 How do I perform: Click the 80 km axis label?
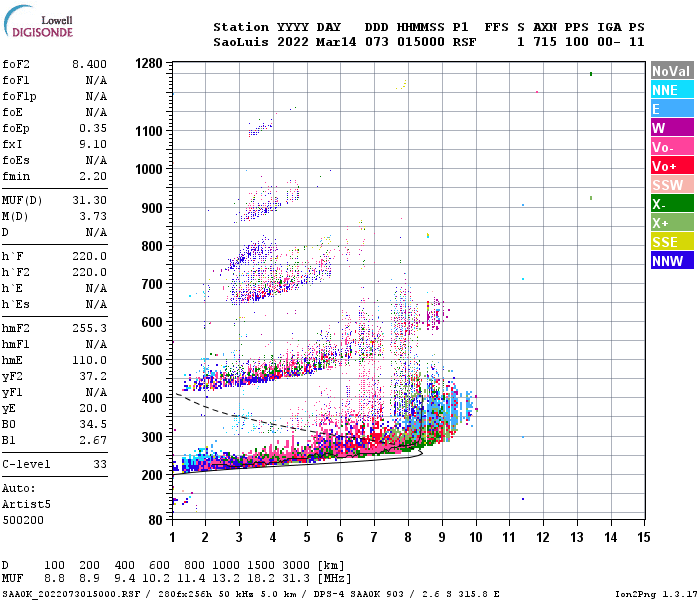[x=155, y=520]
